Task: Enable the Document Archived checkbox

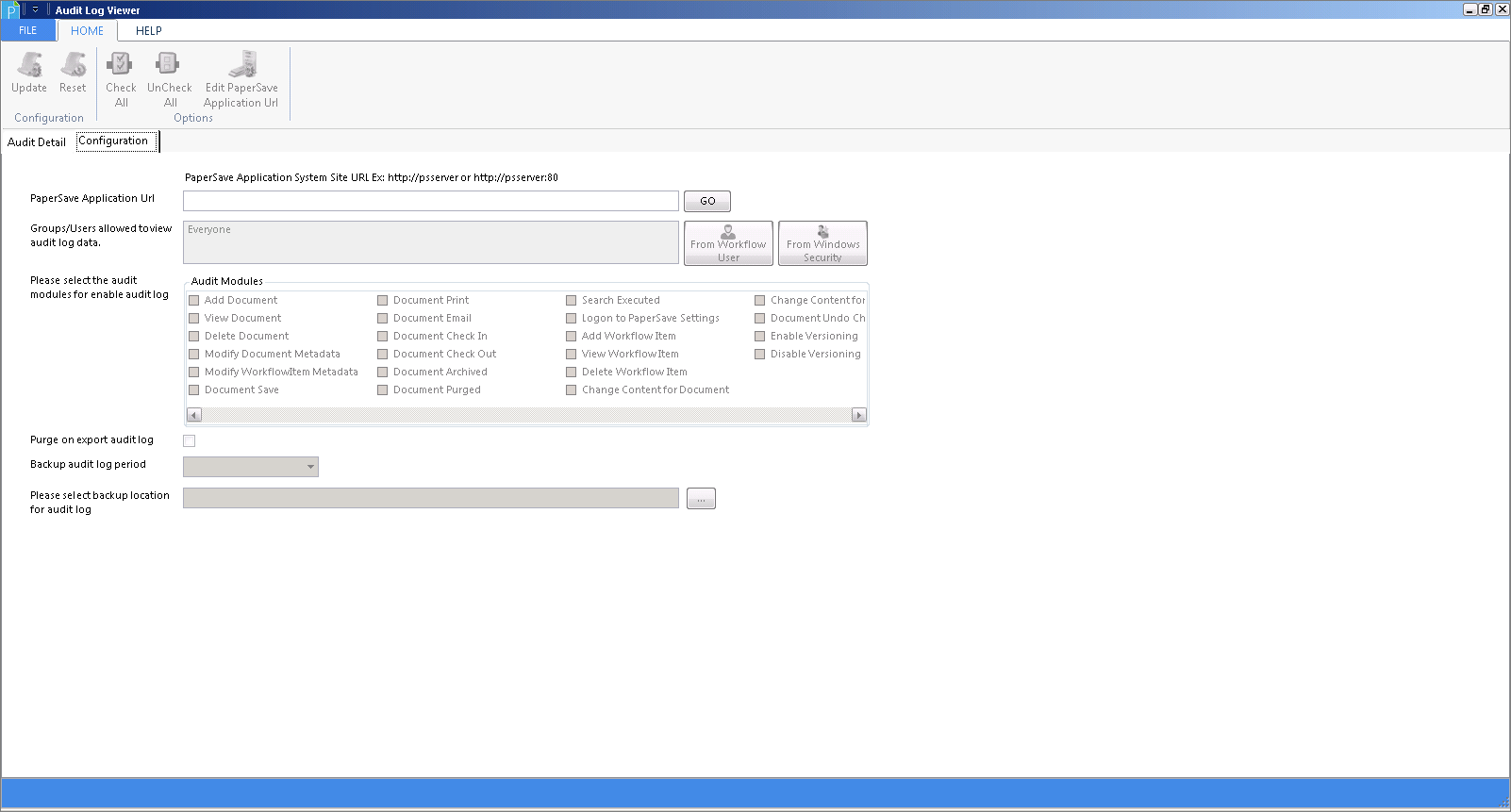Action: pos(383,372)
